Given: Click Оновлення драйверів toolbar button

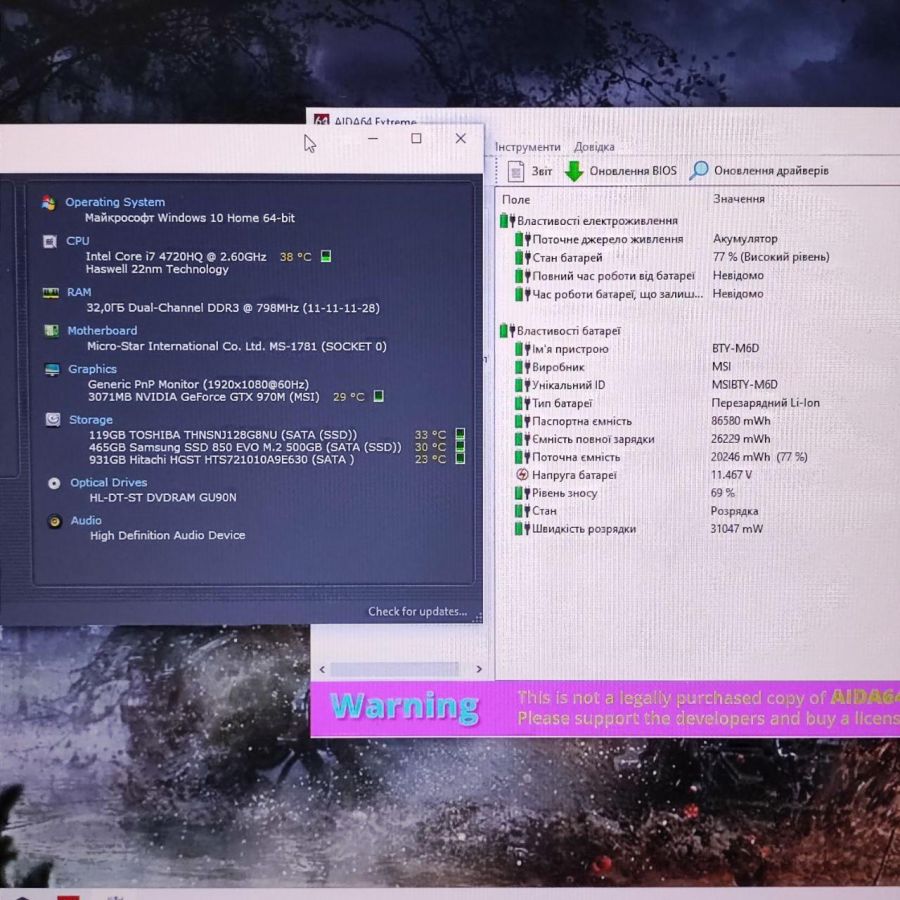Looking at the screenshot, I should [x=759, y=170].
